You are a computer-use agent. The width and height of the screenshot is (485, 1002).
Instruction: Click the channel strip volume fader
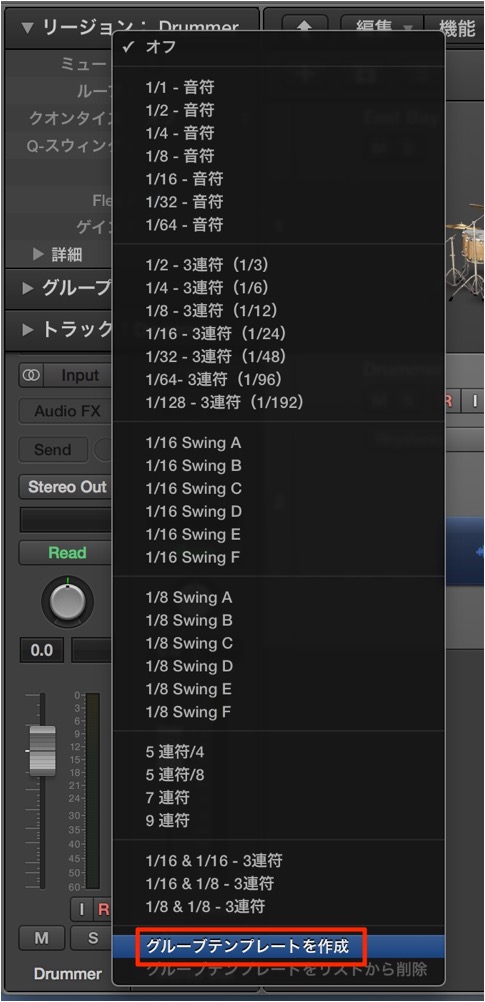[43, 751]
